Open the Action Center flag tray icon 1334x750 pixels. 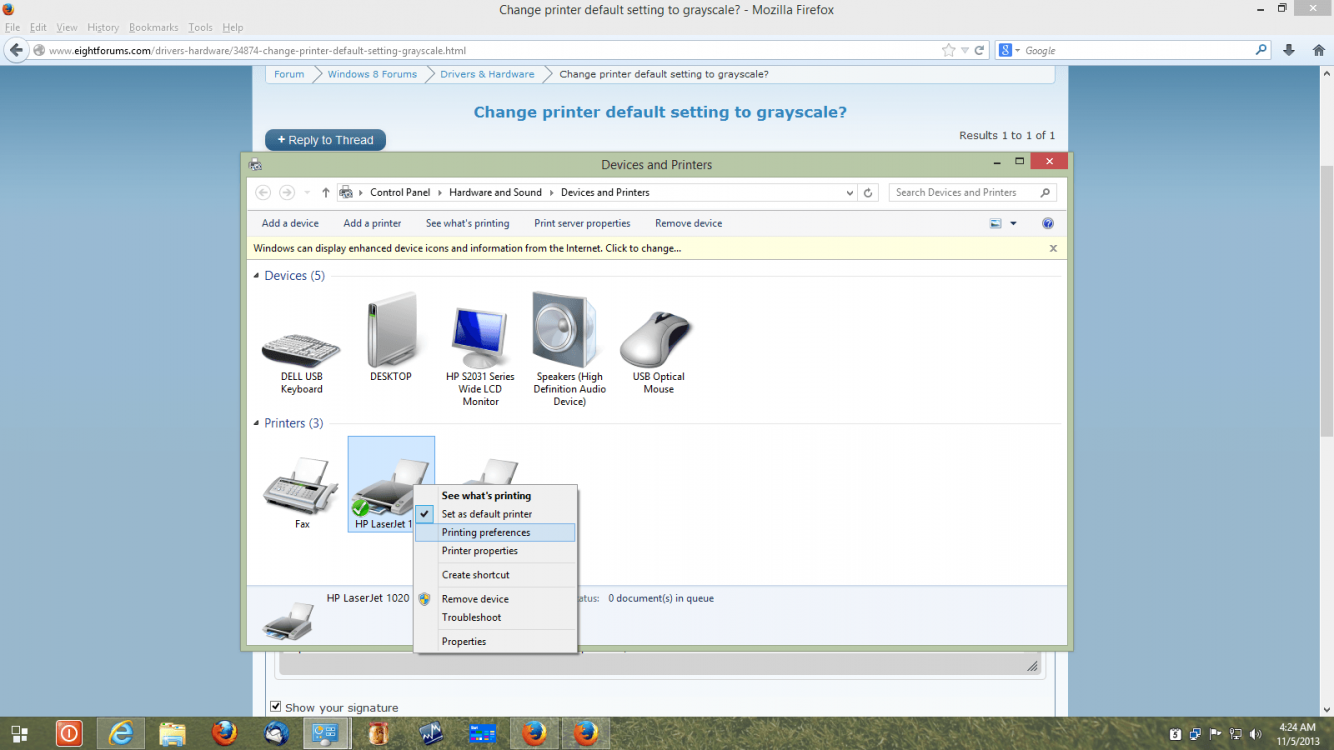tap(1216, 735)
